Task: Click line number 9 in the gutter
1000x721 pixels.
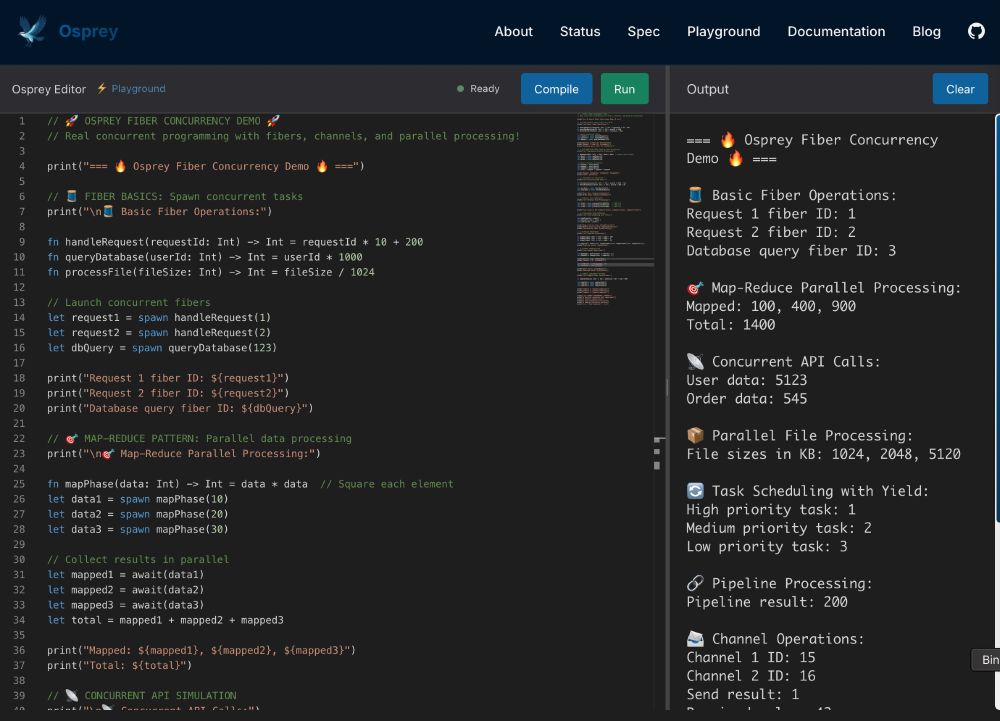Action: click(22, 242)
